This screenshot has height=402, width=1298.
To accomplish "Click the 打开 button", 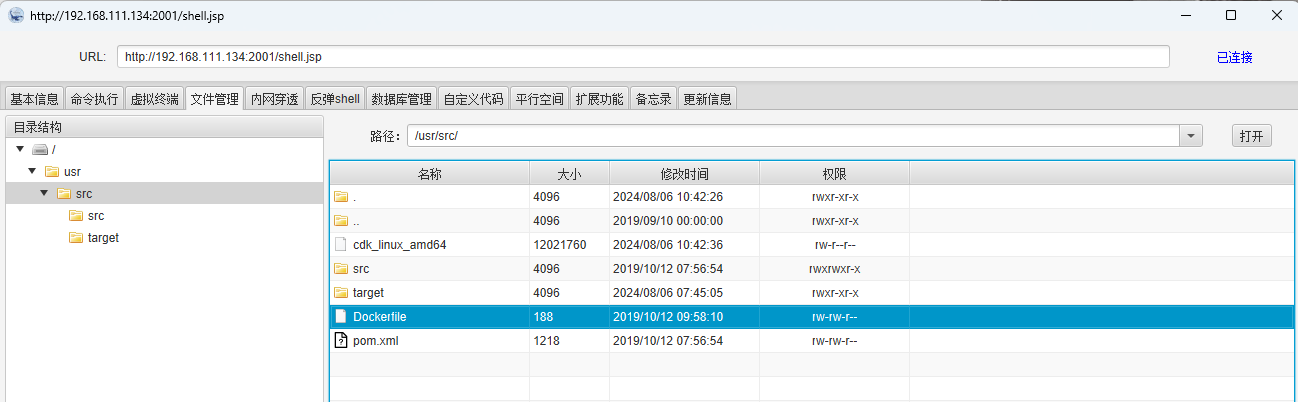I will pyautogui.click(x=1251, y=137).
